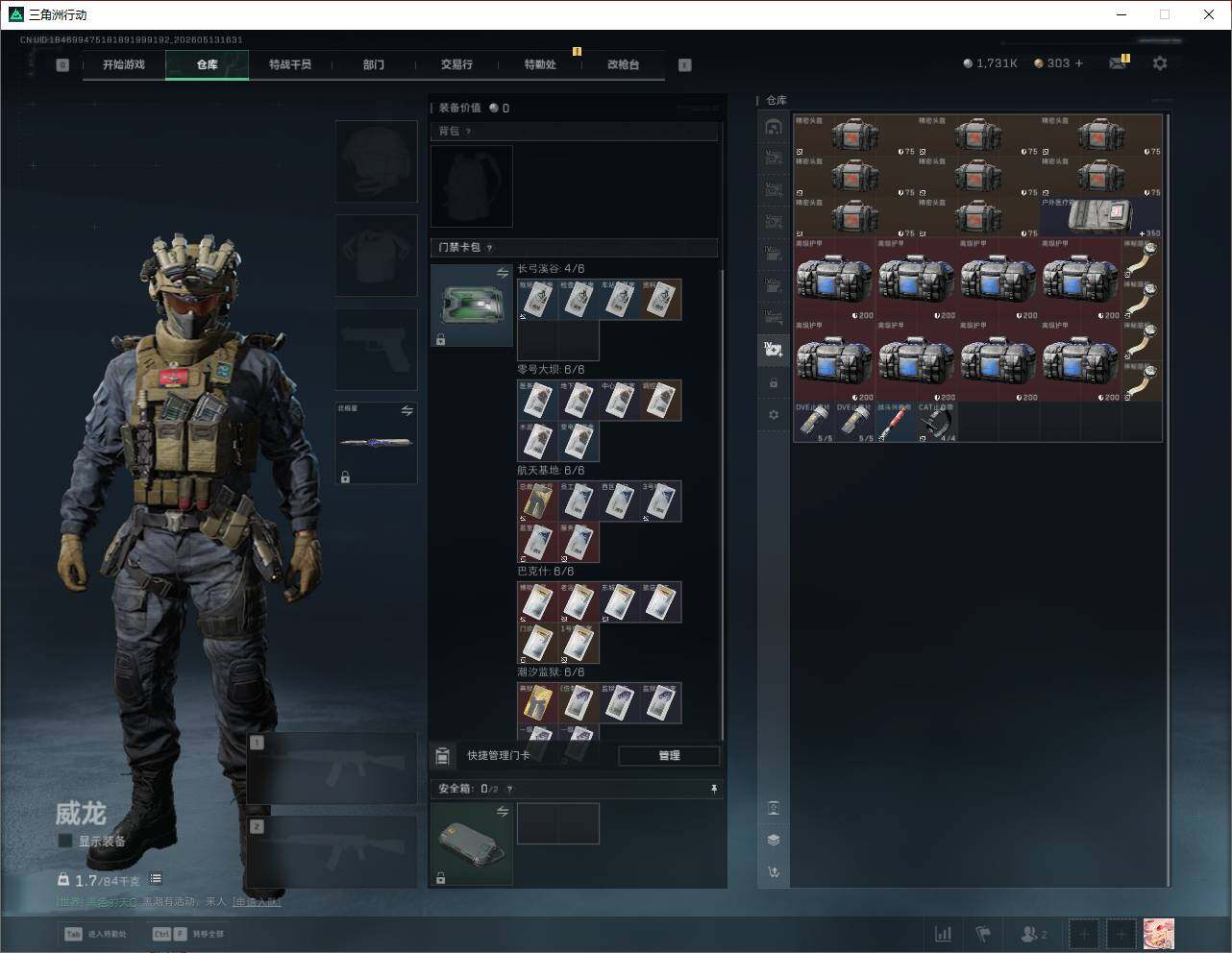Switch to the 特战干员 tab
Screen dimensions: 1232x953
[290, 64]
